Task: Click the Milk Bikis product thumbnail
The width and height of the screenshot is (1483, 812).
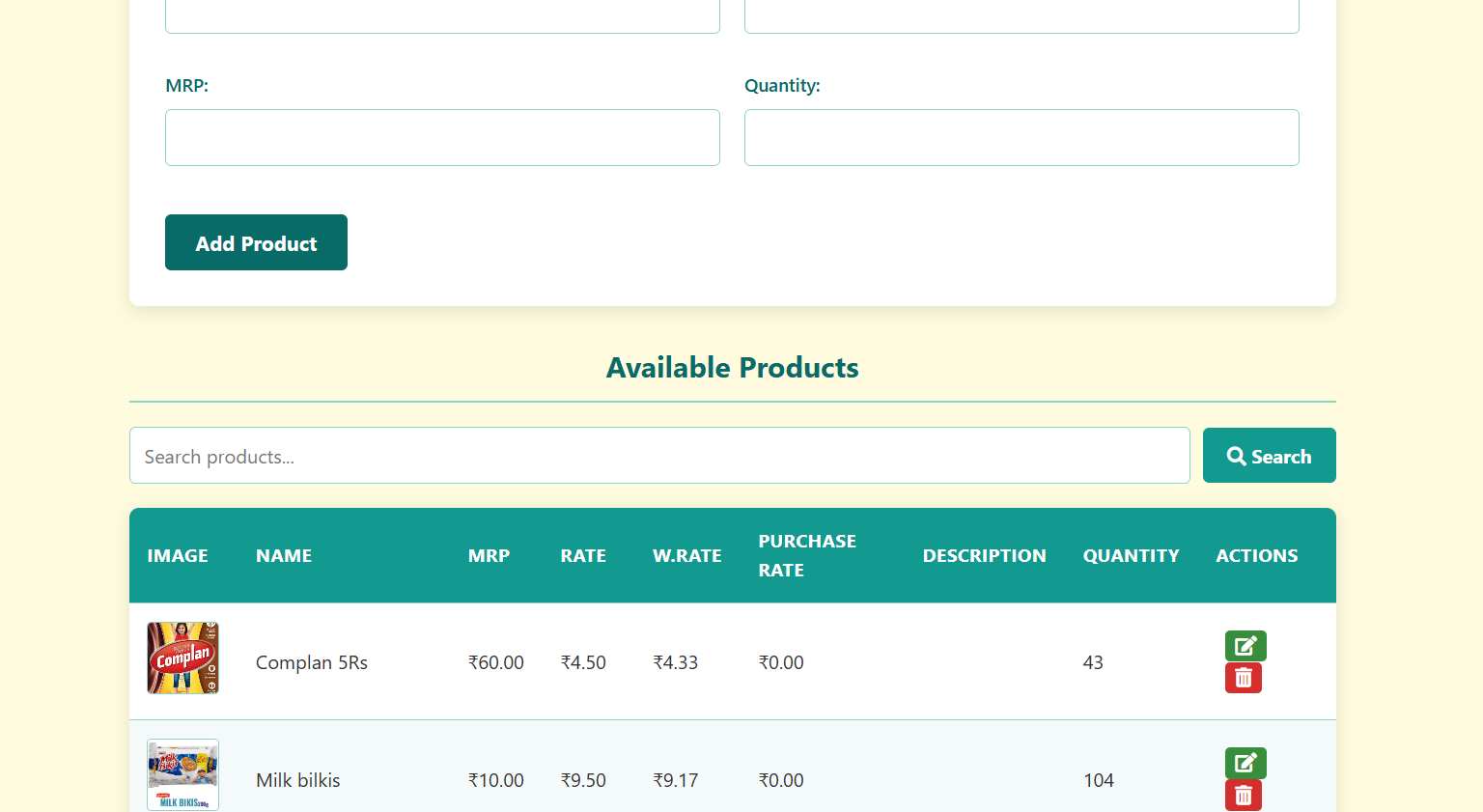Action: [x=182, y=773]
